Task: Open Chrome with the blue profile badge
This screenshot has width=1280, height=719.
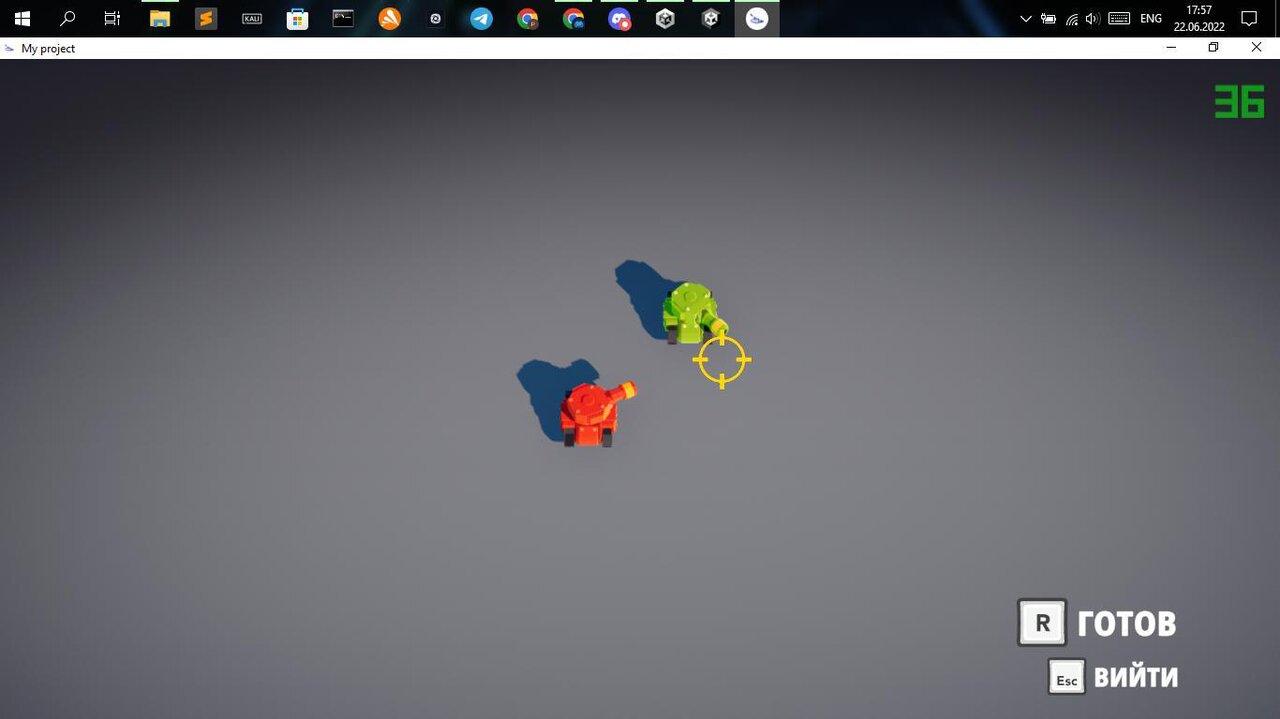Action: pos(573,18)
